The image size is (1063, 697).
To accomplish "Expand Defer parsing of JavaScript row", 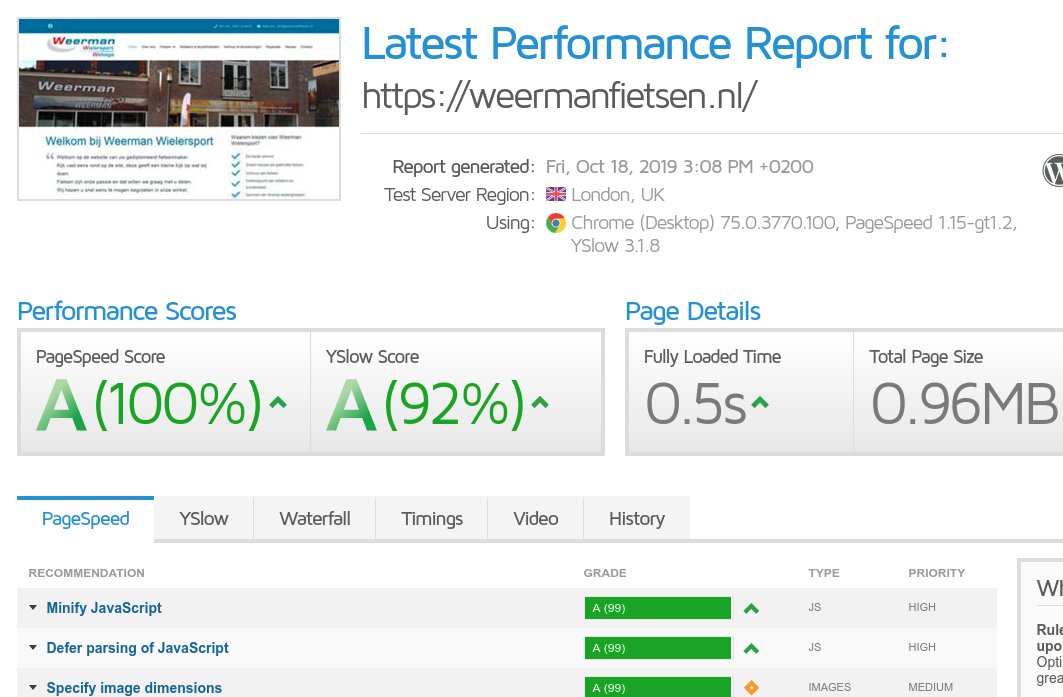I will pos(137,648).
